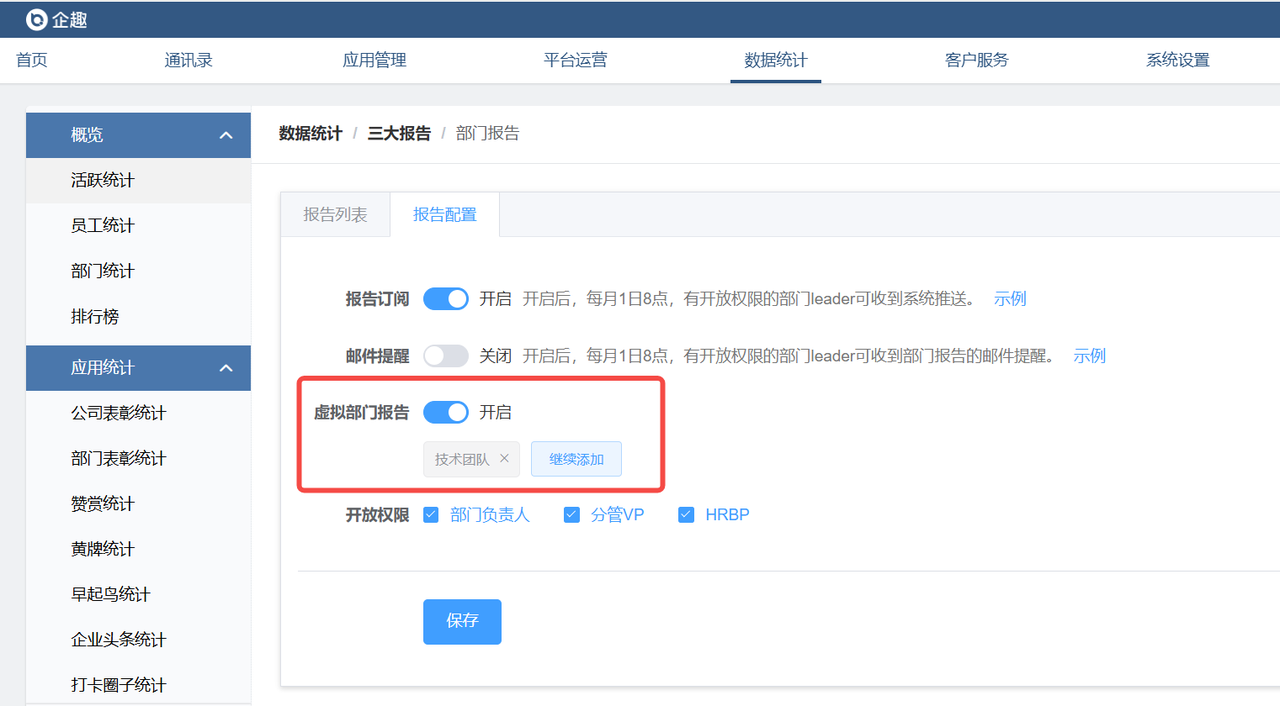Go to 系统设置 in navigation bar
This screenshot has height=706, width=1280.
(1177, 60)
